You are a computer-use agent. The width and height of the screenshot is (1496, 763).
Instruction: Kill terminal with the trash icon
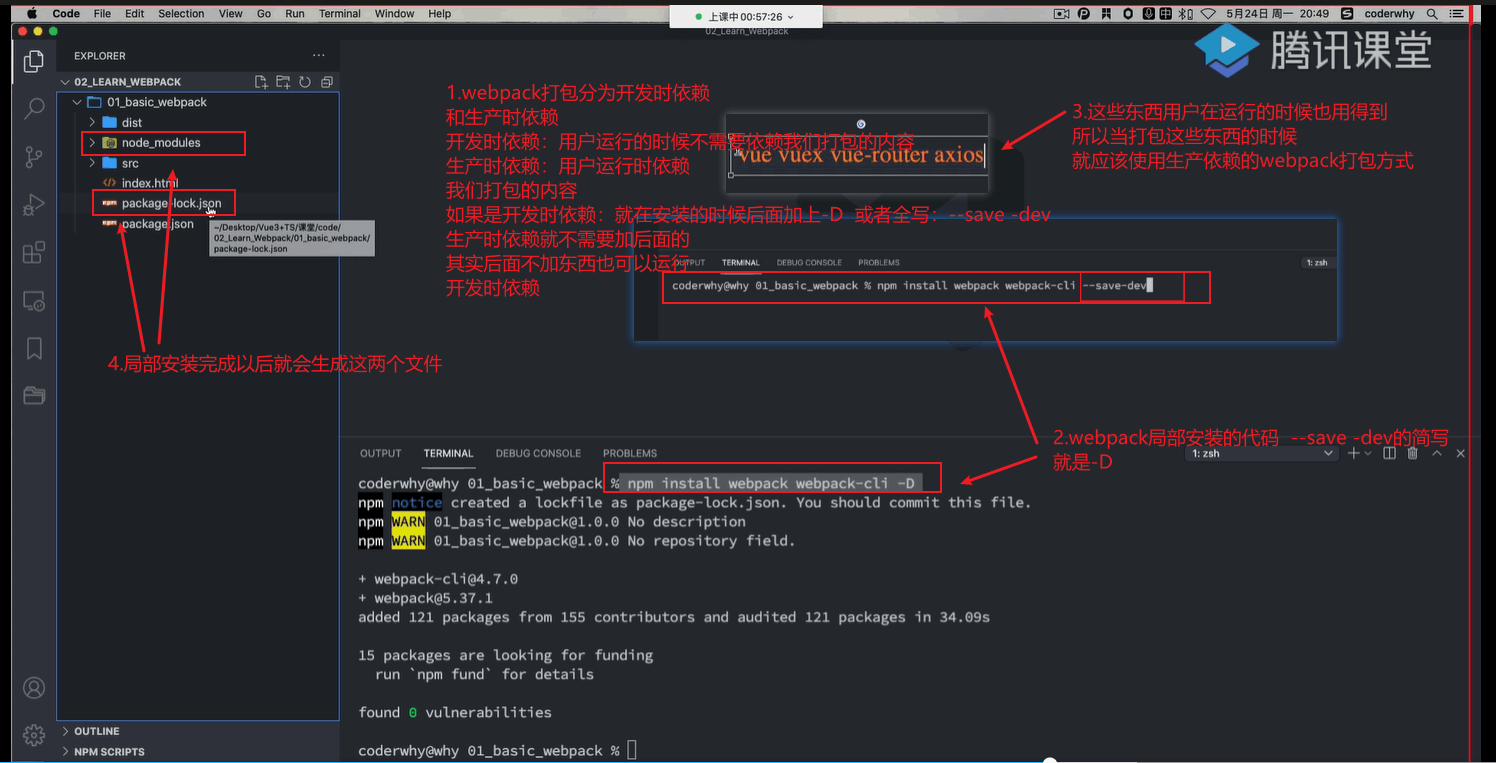[x=1413, y=453]
